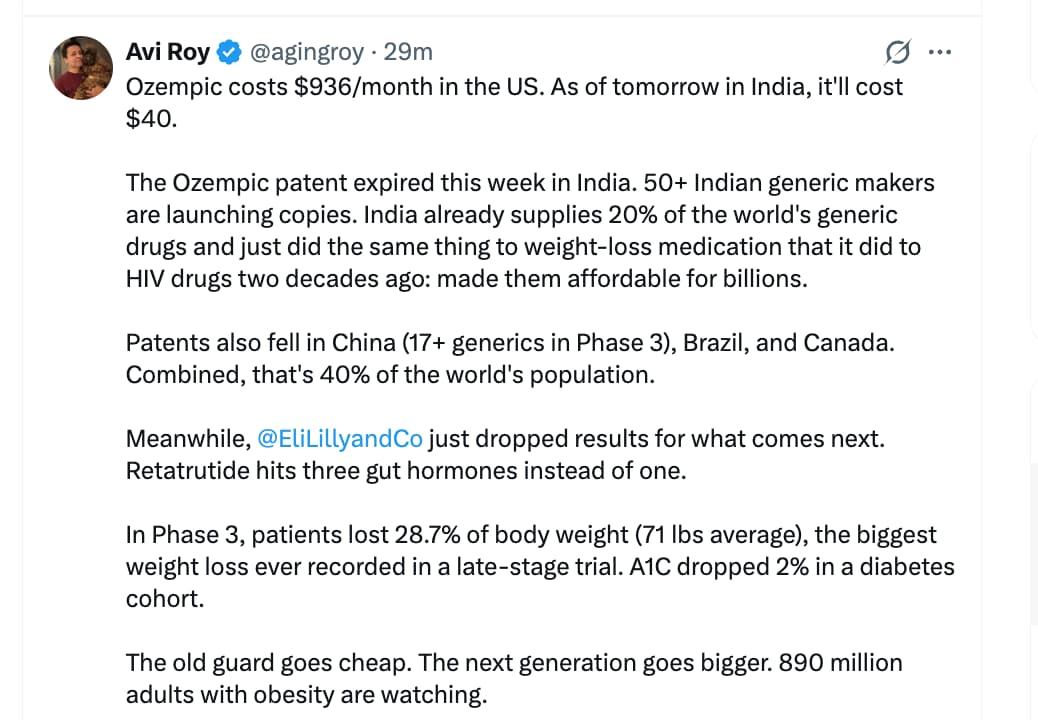
Task: Click the blue verified checkmark badge
Action: (x=229, y=51)
